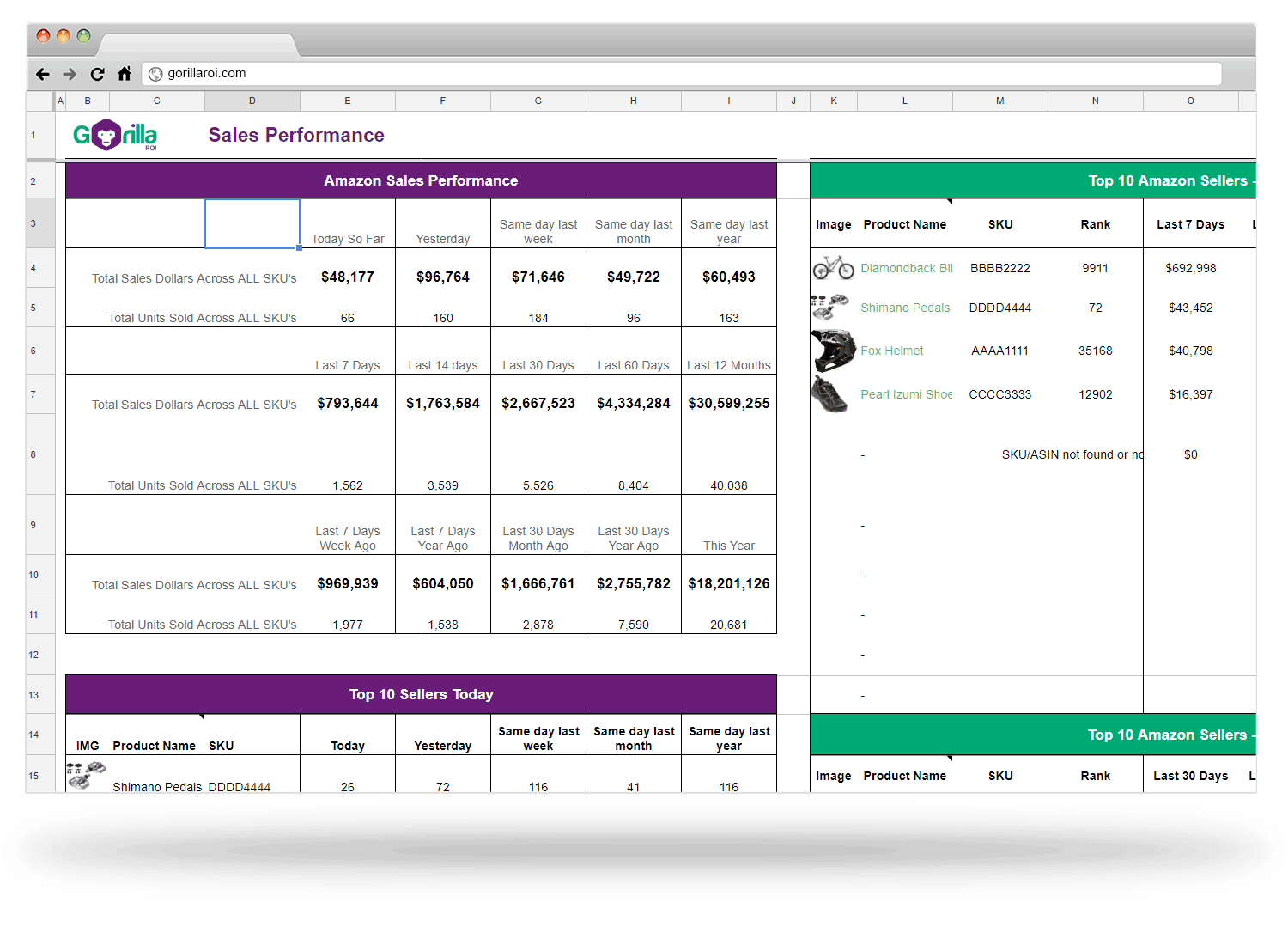This screenshot has width=1288, height=939.
Task: Click the $793,644 Last 7 Days value
Action: 348,403
